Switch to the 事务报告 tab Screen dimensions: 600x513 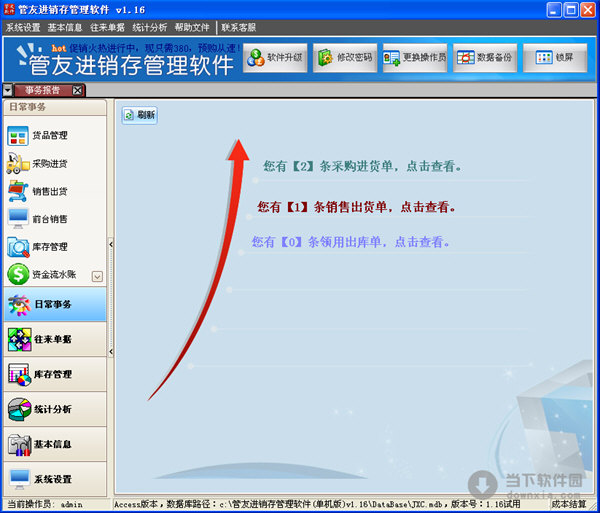click(x=42, y=90)
